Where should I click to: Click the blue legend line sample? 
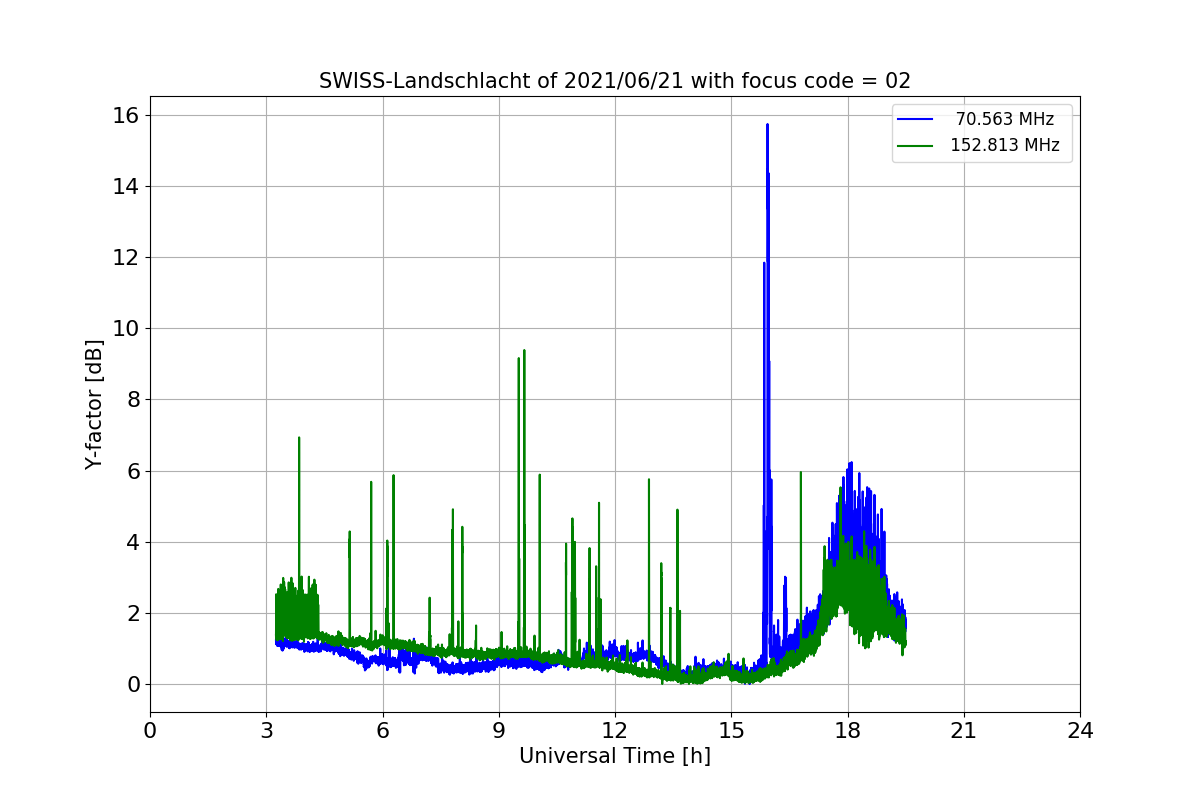(x=915, y=119)
